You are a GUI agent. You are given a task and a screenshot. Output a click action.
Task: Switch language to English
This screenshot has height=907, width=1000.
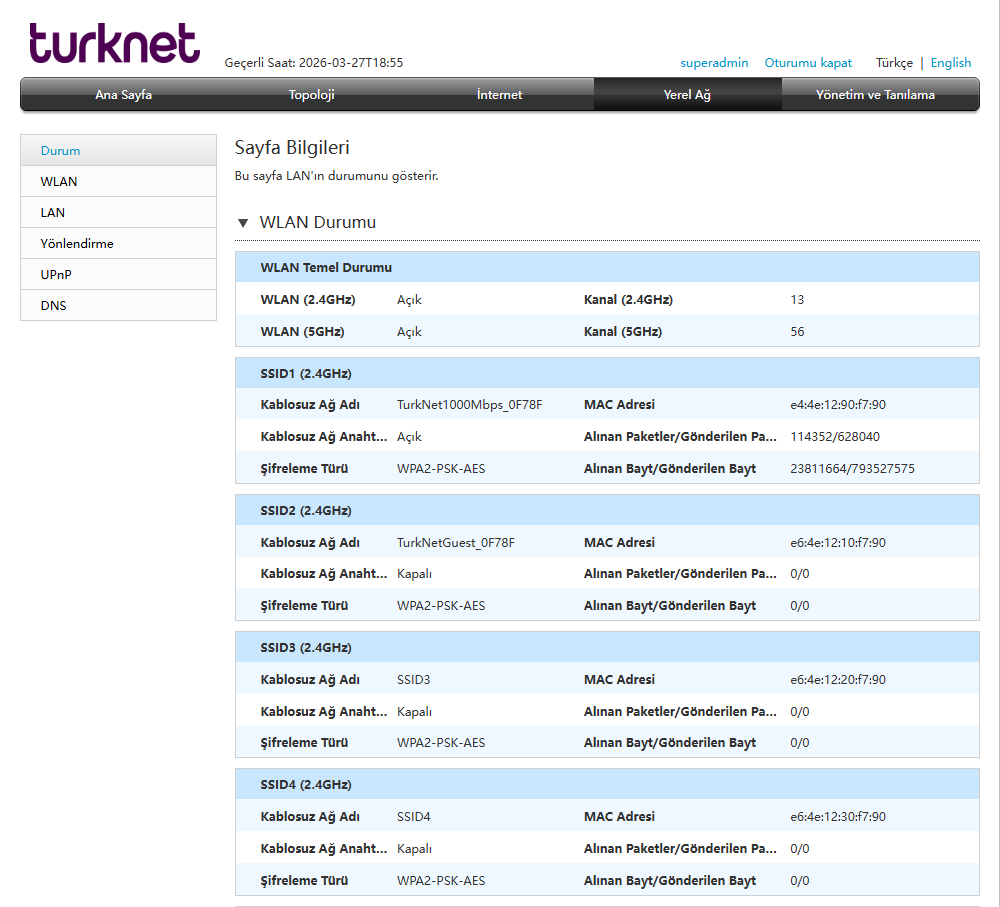[950, 63]
